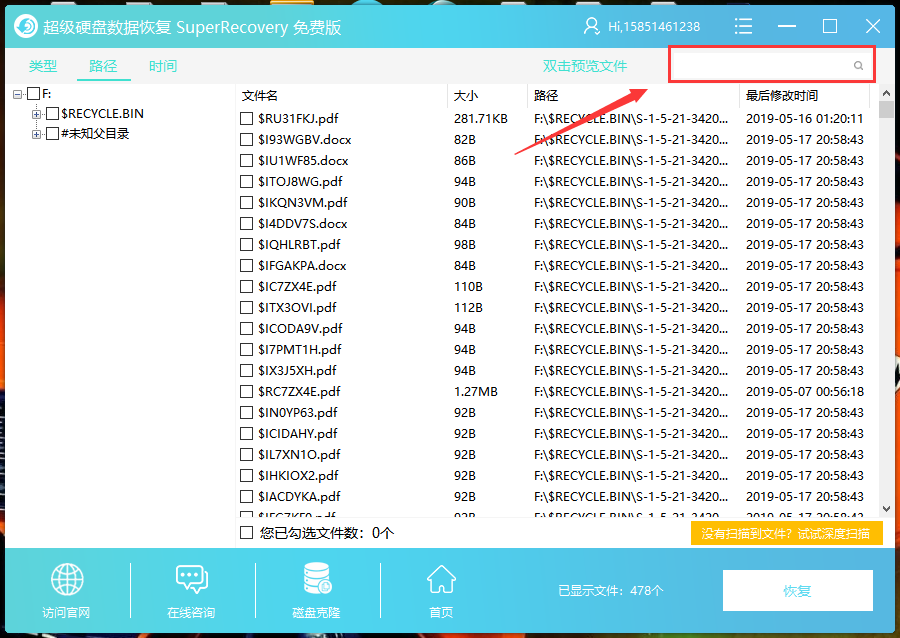900x638 pixels.
Task: Select the $RECYCLE.BIN folder label in tree
Action: coord(102,114)
